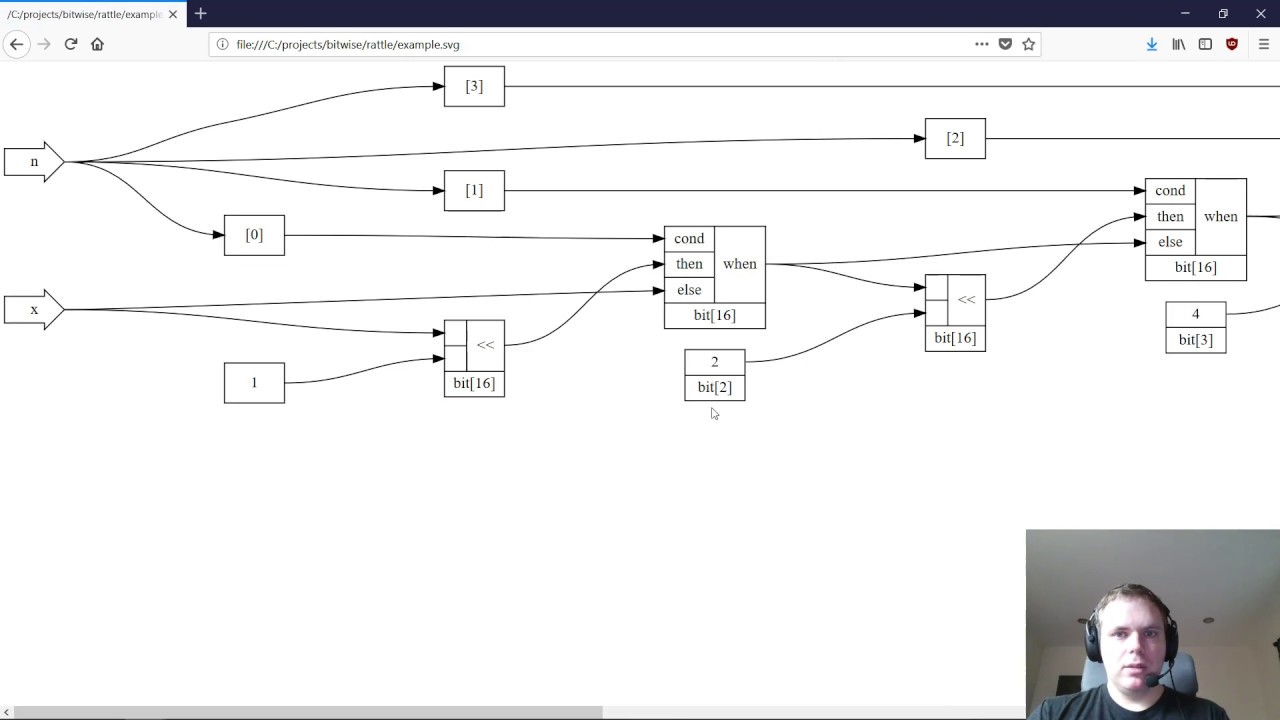Click '<<' in the right shift node
Image resolution: width=1280 pixels, height=720 pixels.
click(x=966, y=300)
